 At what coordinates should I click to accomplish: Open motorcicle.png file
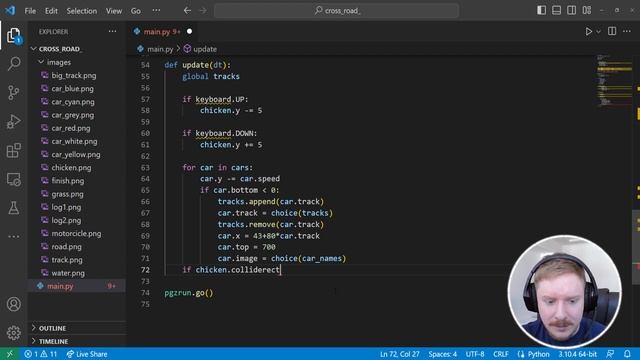tap(76, 233)
